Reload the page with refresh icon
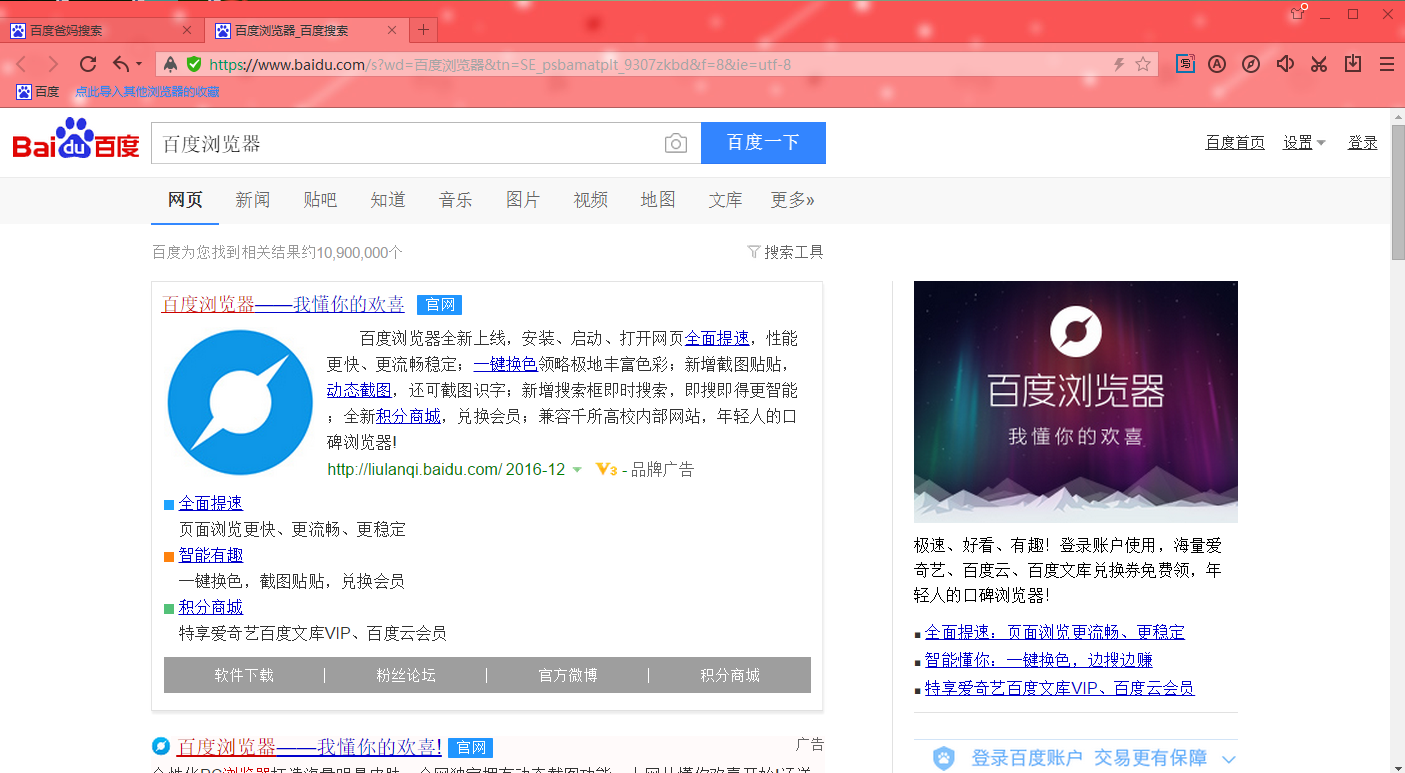1405x773 pixels. tap(88, 64)
